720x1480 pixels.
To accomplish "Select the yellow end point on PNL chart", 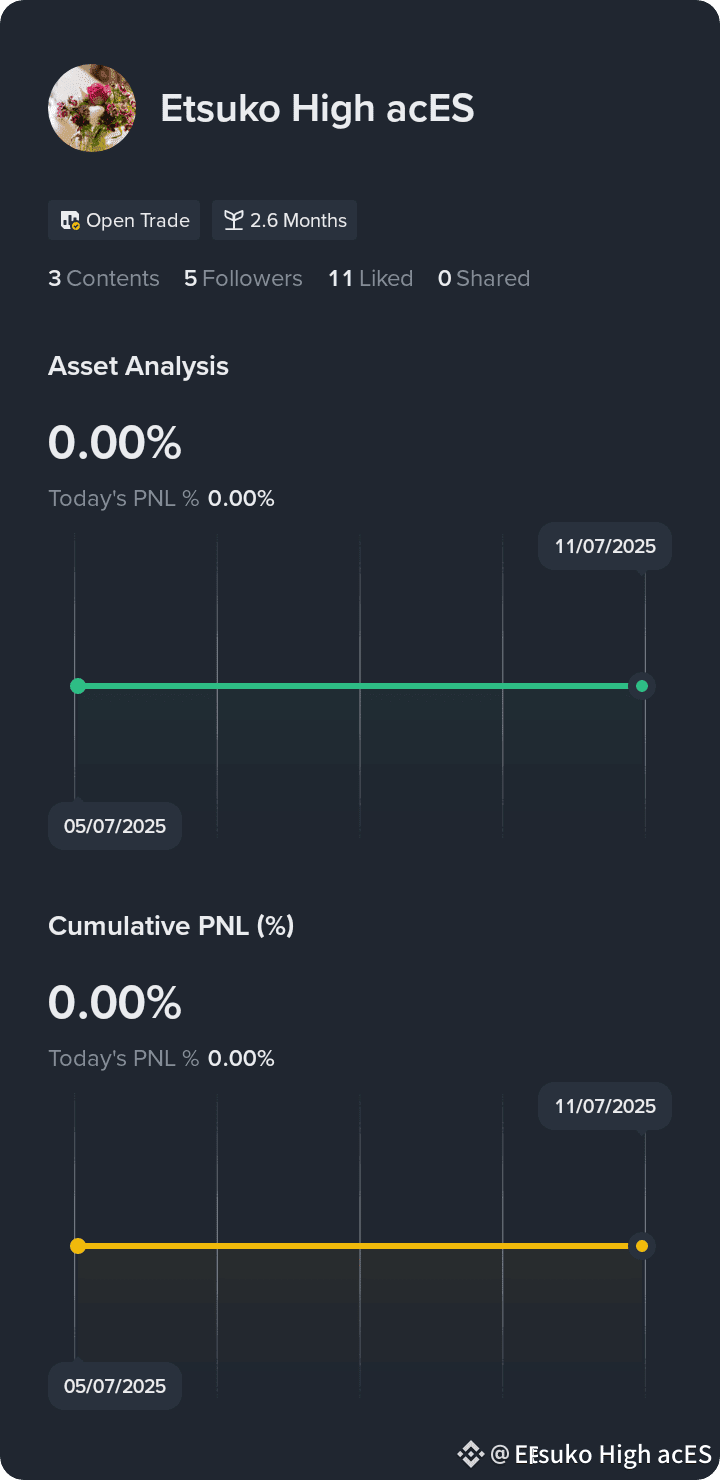I will (x=642, y=1246).
